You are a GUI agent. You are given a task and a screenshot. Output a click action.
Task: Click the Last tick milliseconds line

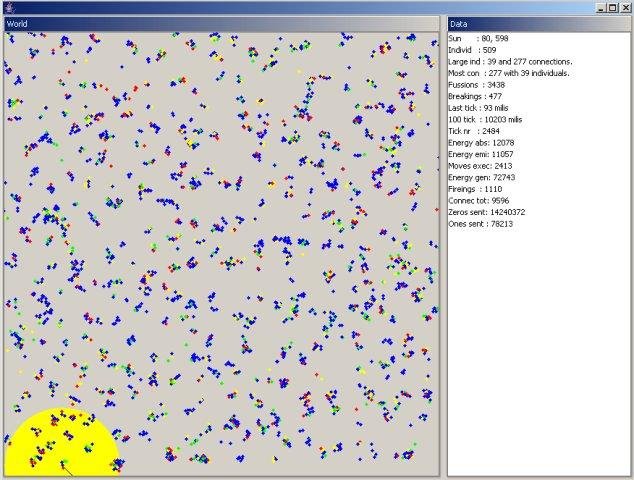tap(478, 108)
